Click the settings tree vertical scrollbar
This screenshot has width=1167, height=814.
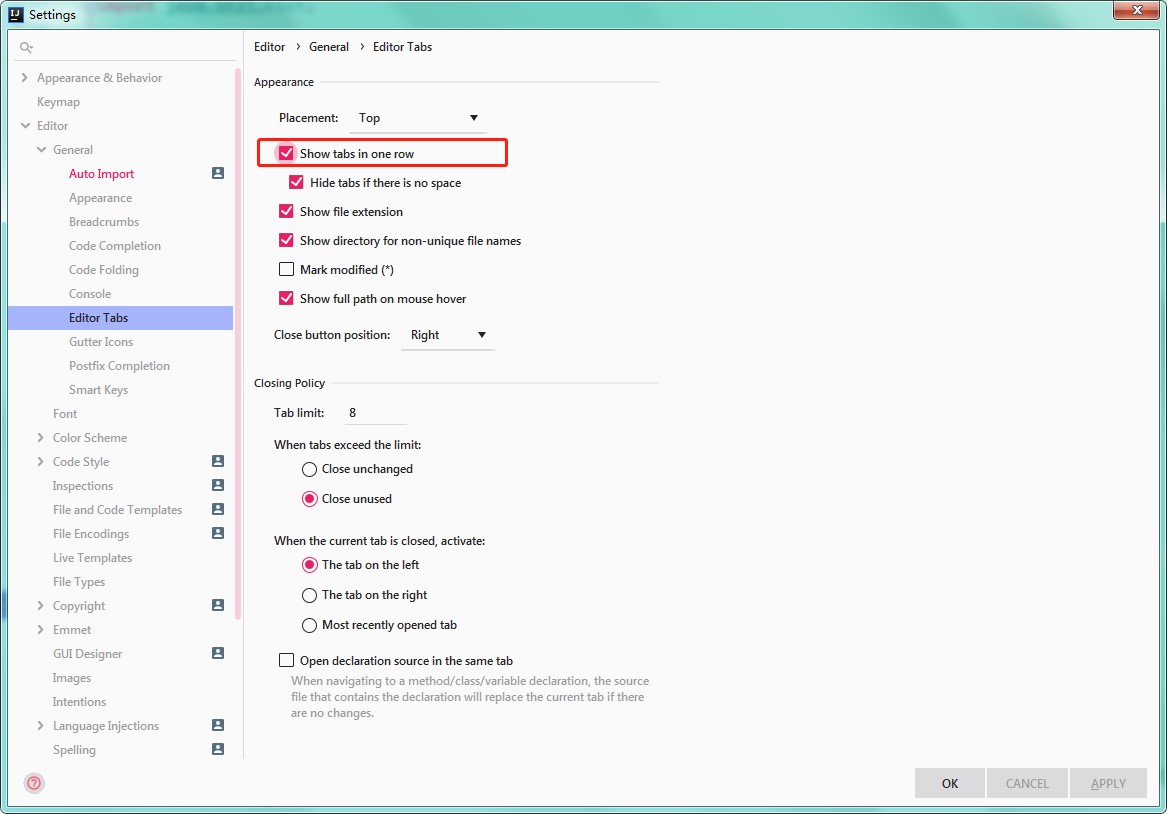238,342
